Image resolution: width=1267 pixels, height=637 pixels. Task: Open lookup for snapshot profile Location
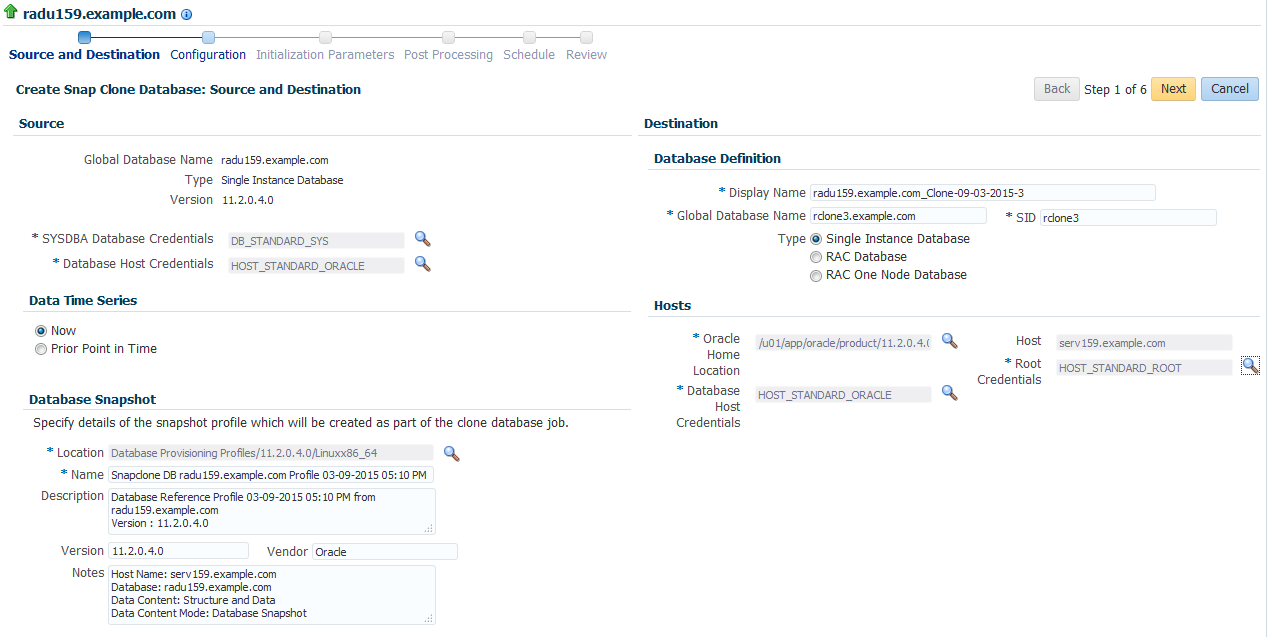451,453
